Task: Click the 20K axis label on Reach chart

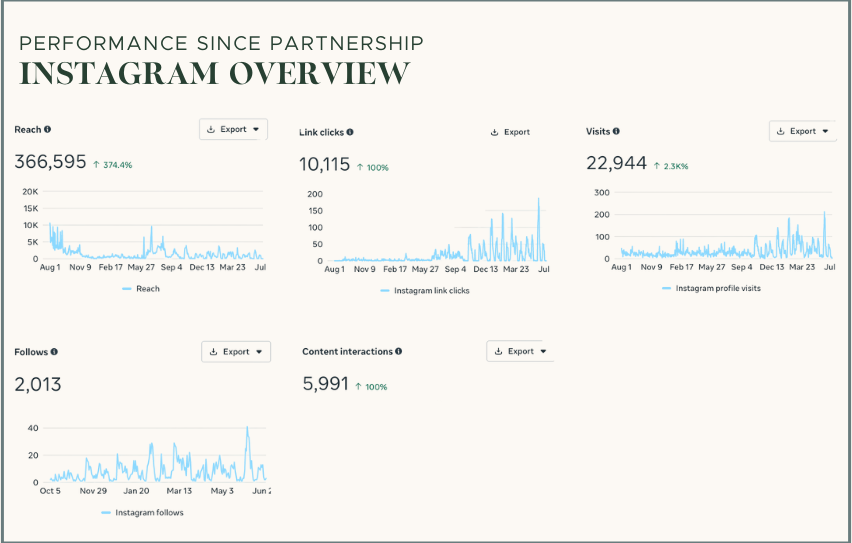Action: click(30, 191)
